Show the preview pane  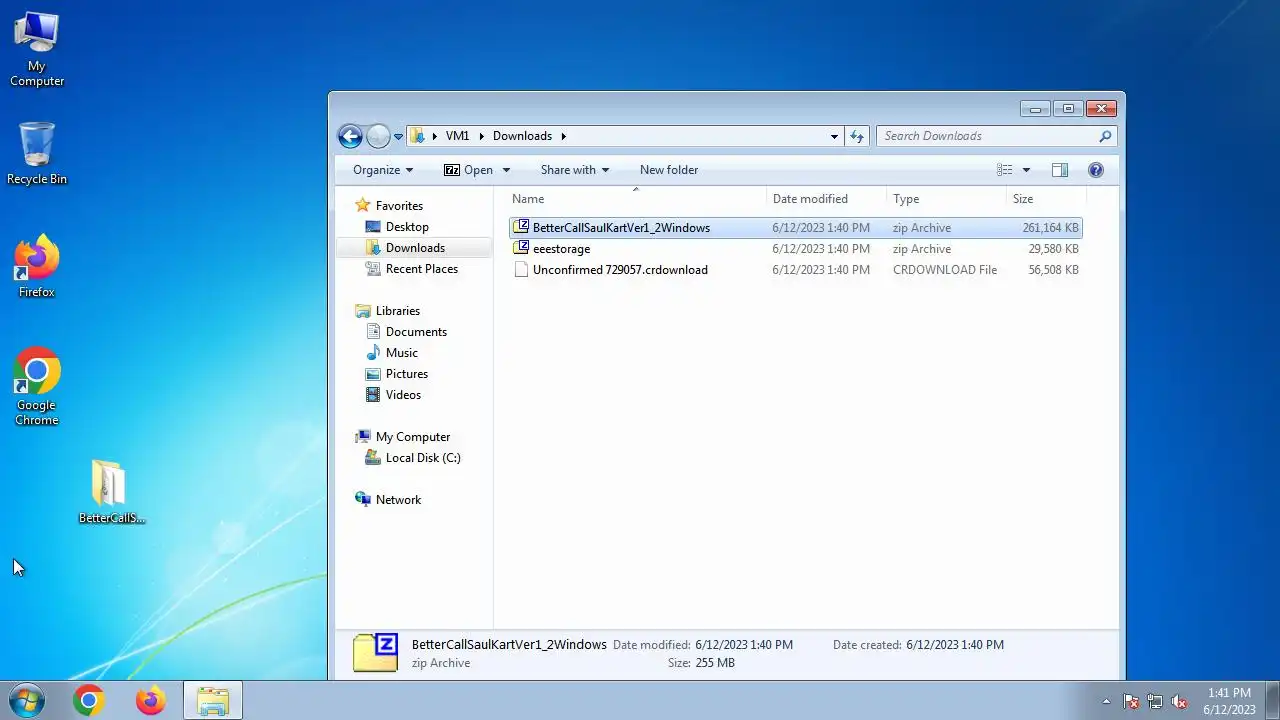tap(1060, 170)
